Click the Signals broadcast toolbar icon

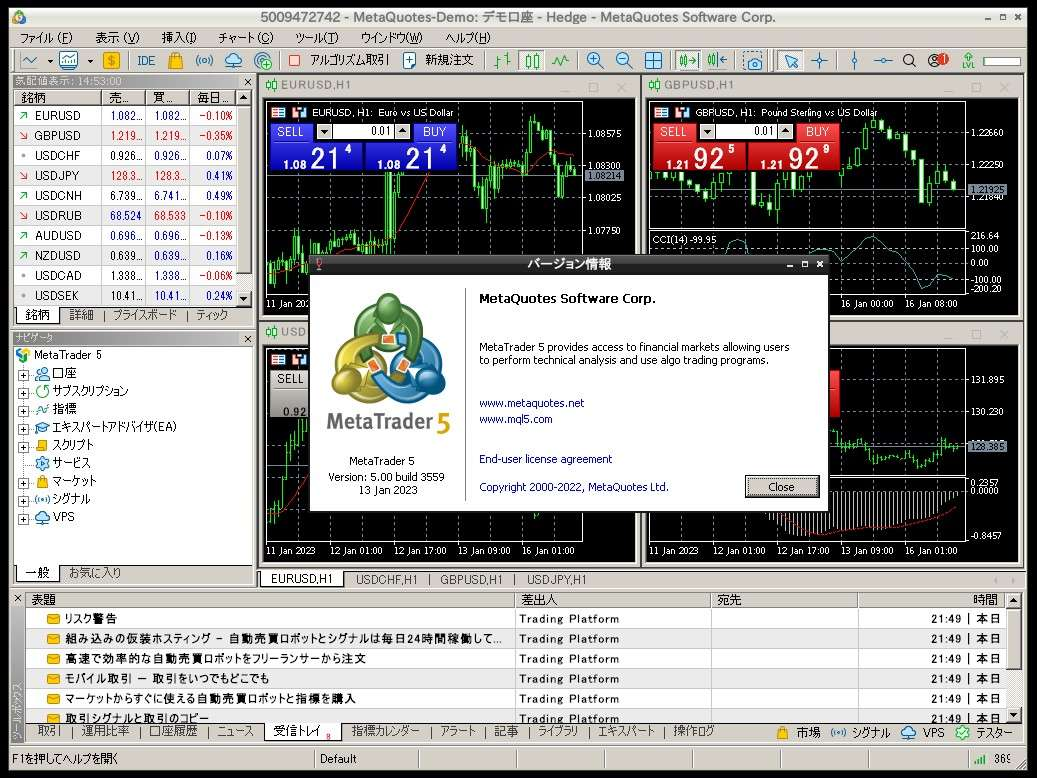click(204, 61)
